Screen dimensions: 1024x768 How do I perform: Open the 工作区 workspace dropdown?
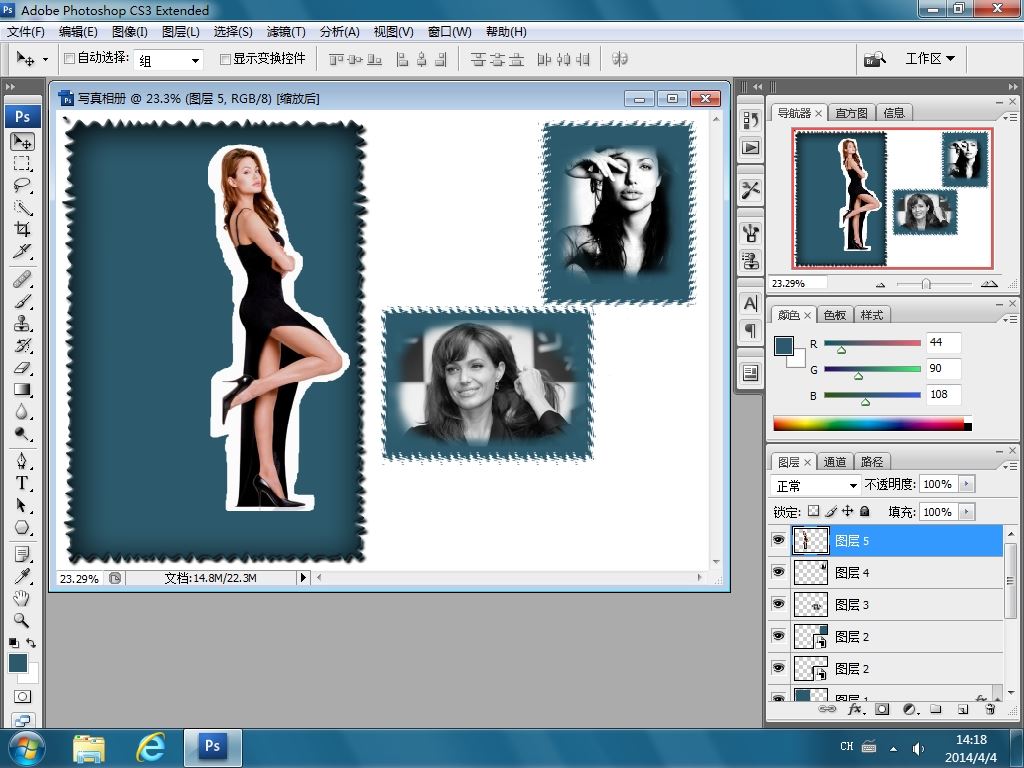click(929, 58)
